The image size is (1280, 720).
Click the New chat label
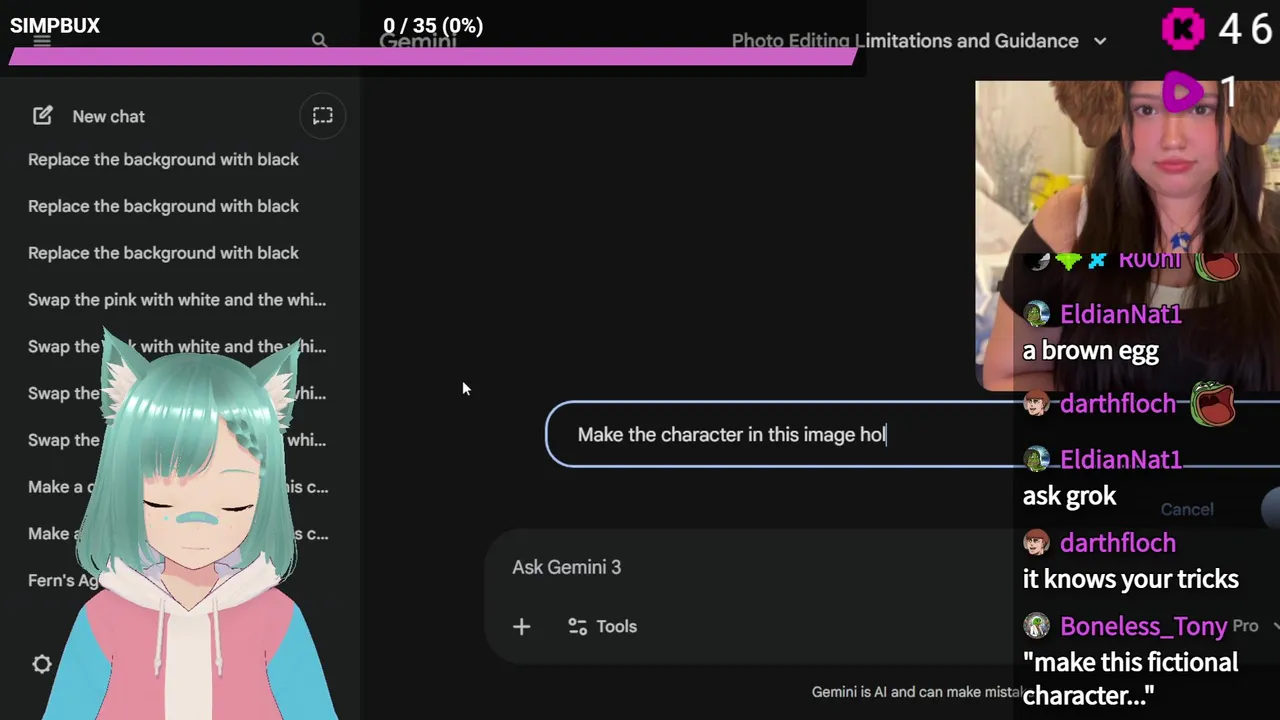108,116
